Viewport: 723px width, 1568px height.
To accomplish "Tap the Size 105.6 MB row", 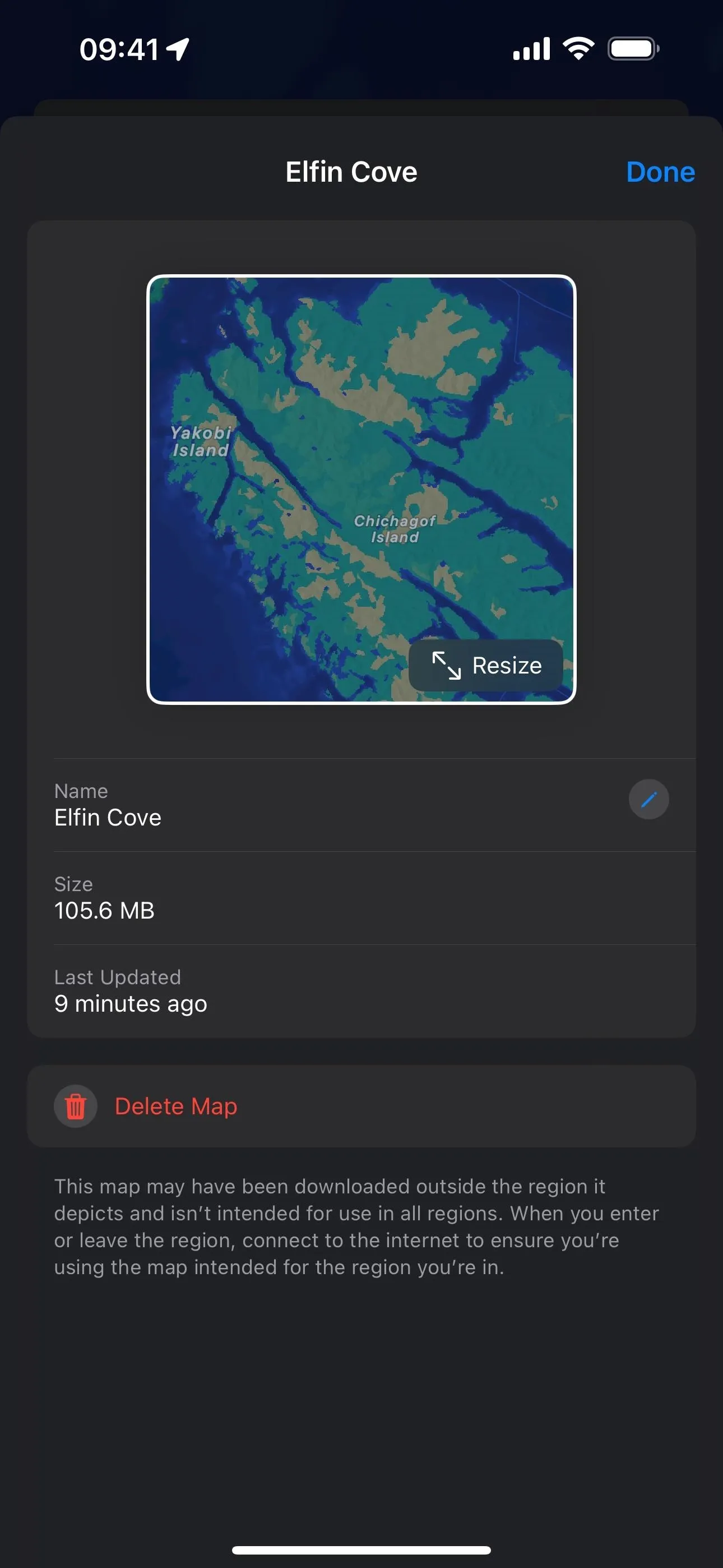I will pyautogui.click(x=361, y=898).
